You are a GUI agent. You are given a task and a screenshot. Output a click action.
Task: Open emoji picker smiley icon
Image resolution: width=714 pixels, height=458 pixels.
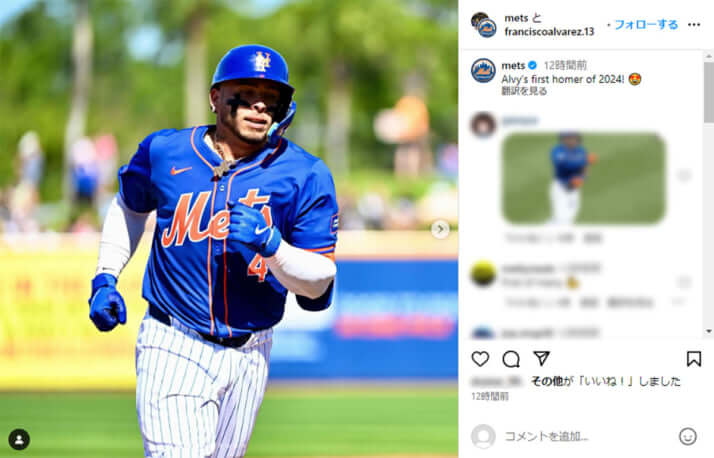coord(688,436)
